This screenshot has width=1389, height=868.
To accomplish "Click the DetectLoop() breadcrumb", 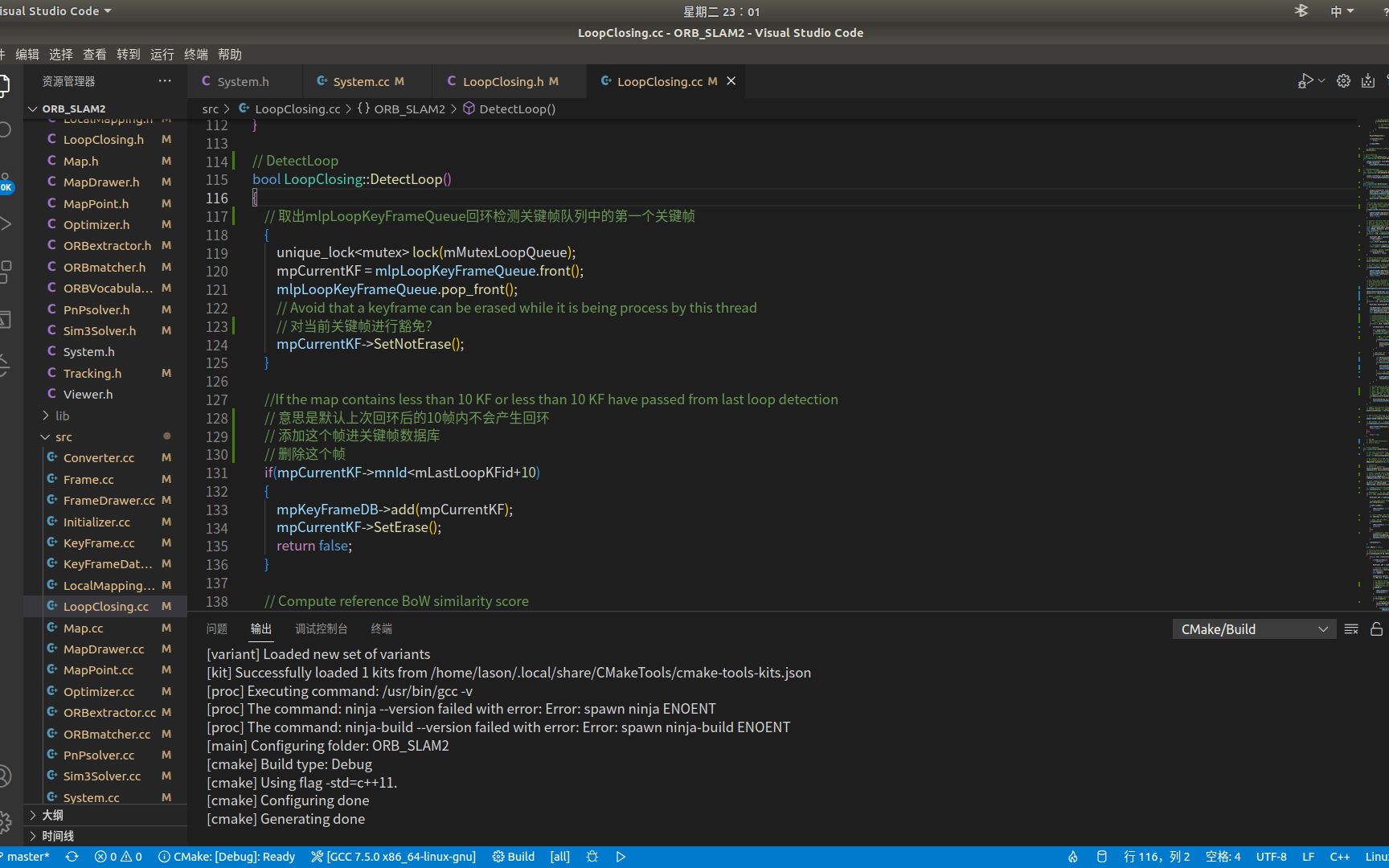I will (x=509, y=108).
